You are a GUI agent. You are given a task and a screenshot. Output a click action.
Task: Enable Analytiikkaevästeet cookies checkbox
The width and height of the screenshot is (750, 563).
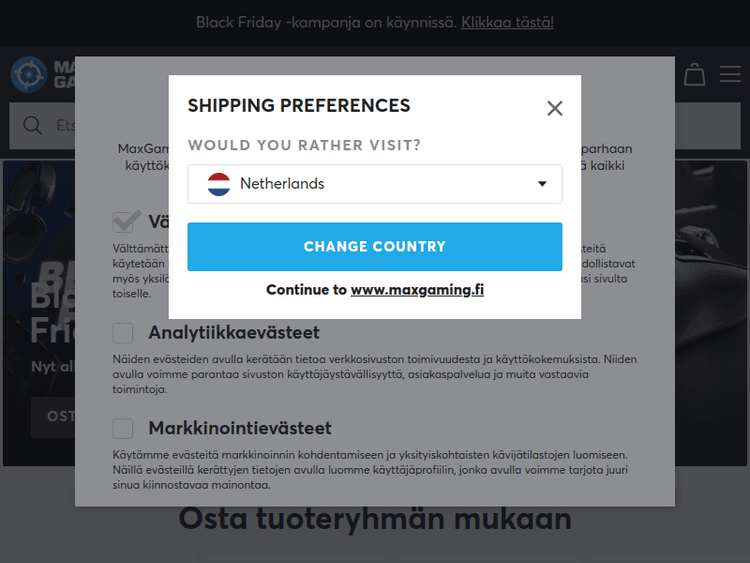tap(123, 333)
